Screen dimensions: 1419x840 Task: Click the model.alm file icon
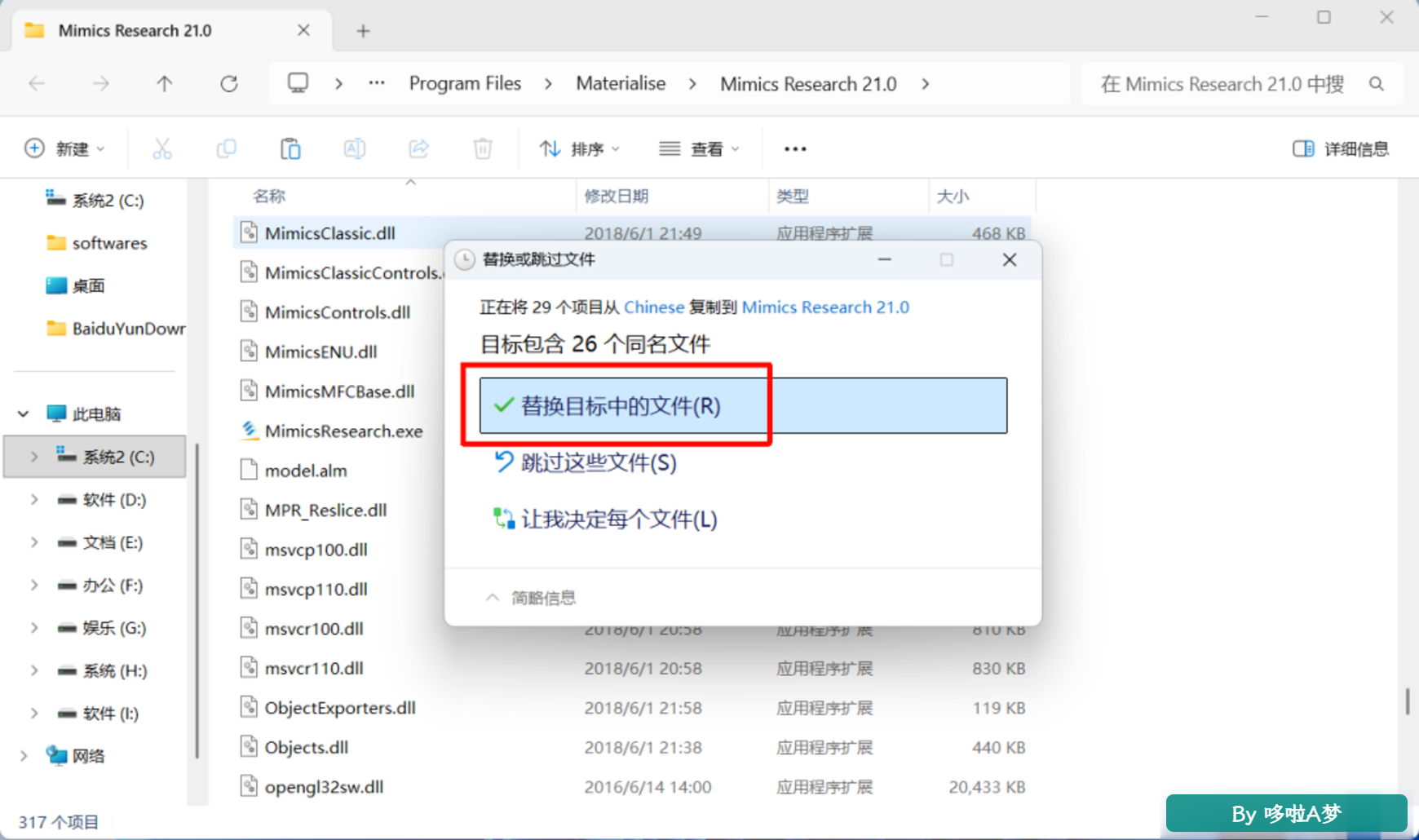tap(250, 470)
